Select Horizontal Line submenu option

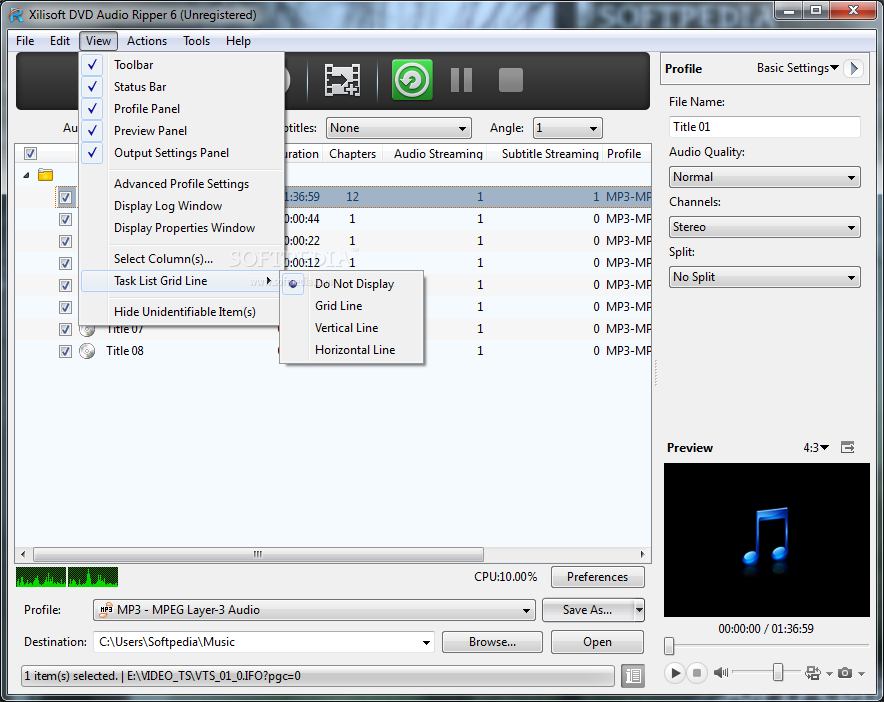[x=352, y=350]
